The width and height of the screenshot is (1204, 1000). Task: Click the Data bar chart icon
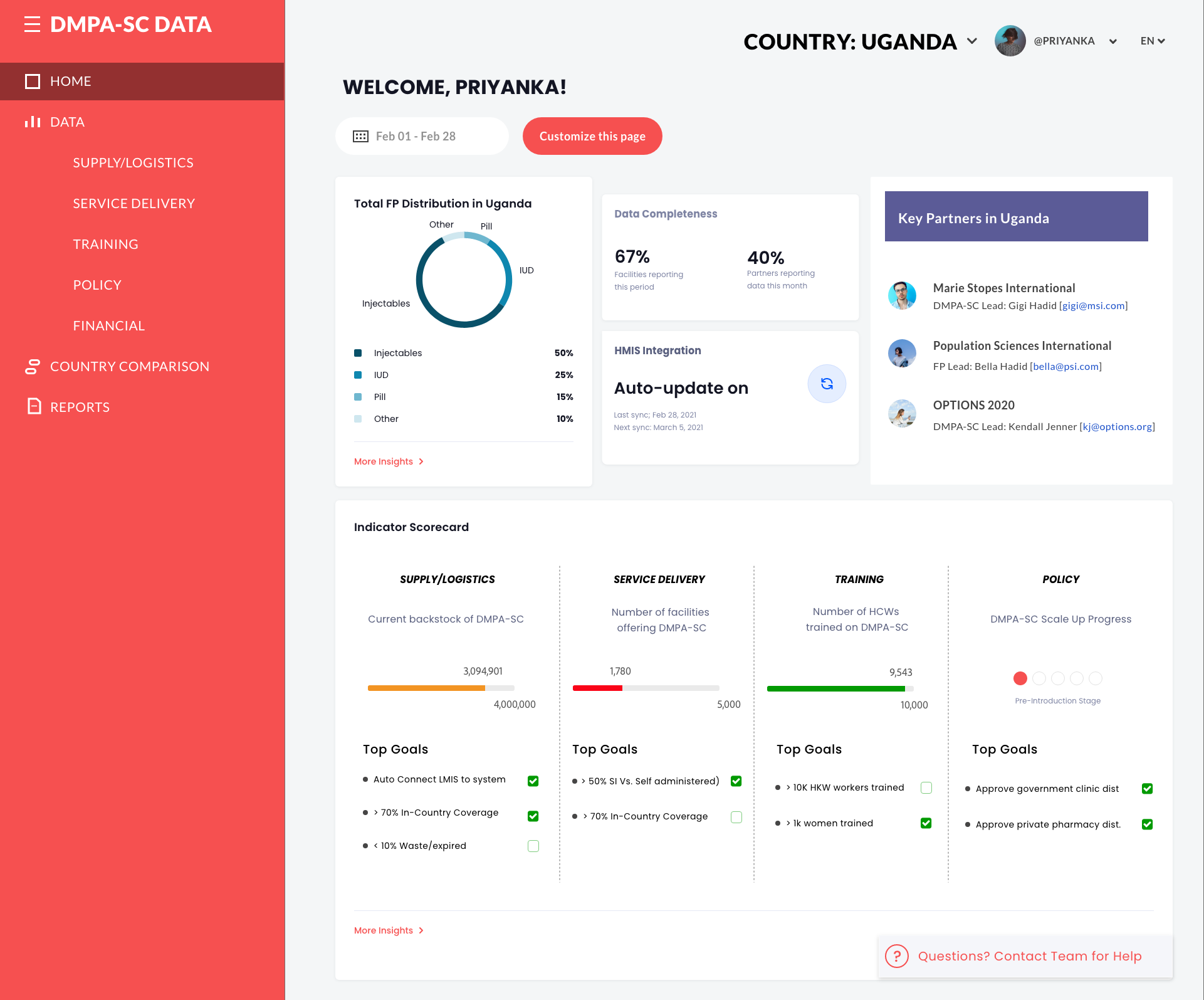33,122
